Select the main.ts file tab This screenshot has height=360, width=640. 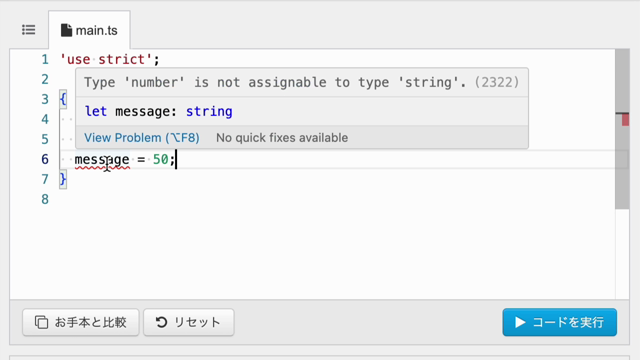click(89, 30)
